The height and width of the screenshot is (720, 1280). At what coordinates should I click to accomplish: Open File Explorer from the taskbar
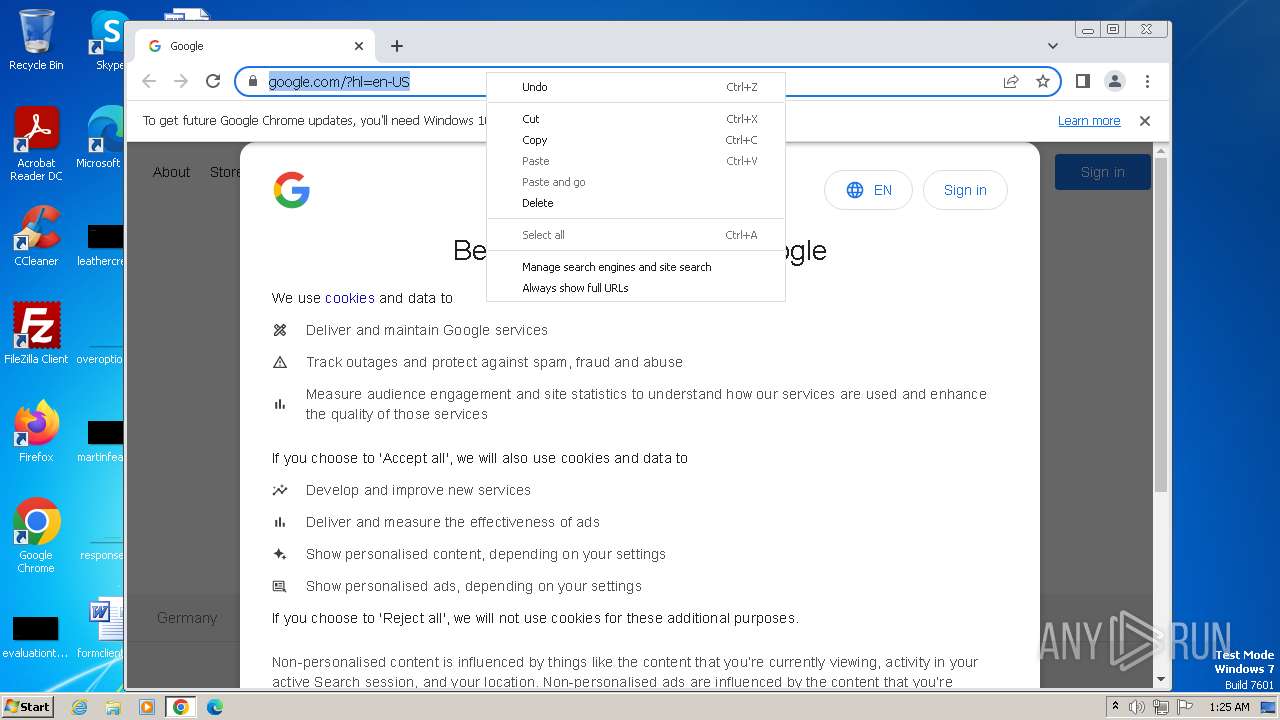tap(113, 707)
